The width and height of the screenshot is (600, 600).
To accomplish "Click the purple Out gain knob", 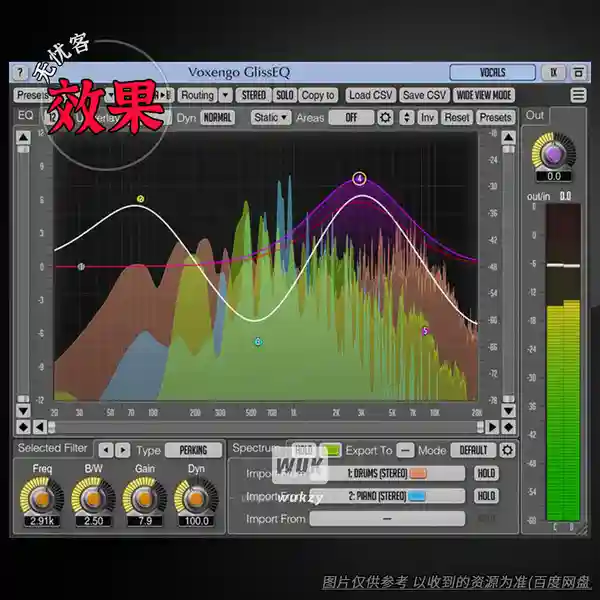I will point(554,154).
